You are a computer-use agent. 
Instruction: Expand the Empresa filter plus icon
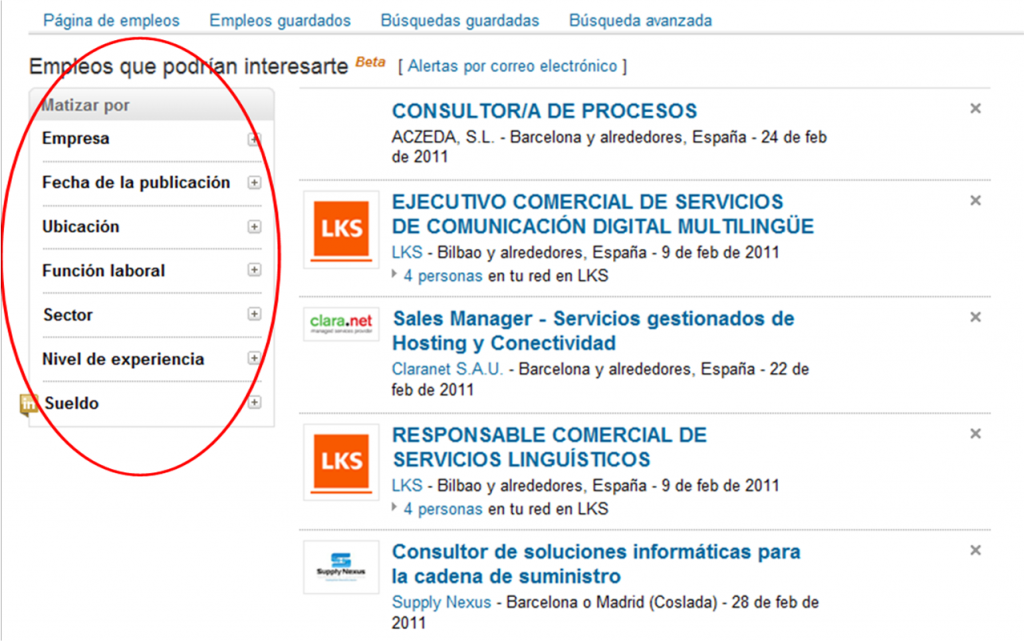(x=255, y=139)
